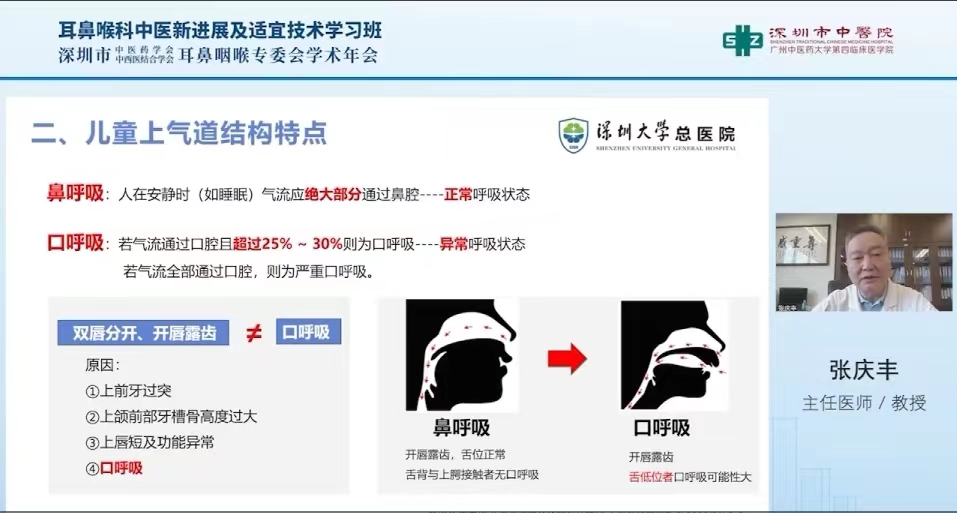This screenshot has width=957, height=513.
Task: Click the speaker webcam video
Action: 863,262
